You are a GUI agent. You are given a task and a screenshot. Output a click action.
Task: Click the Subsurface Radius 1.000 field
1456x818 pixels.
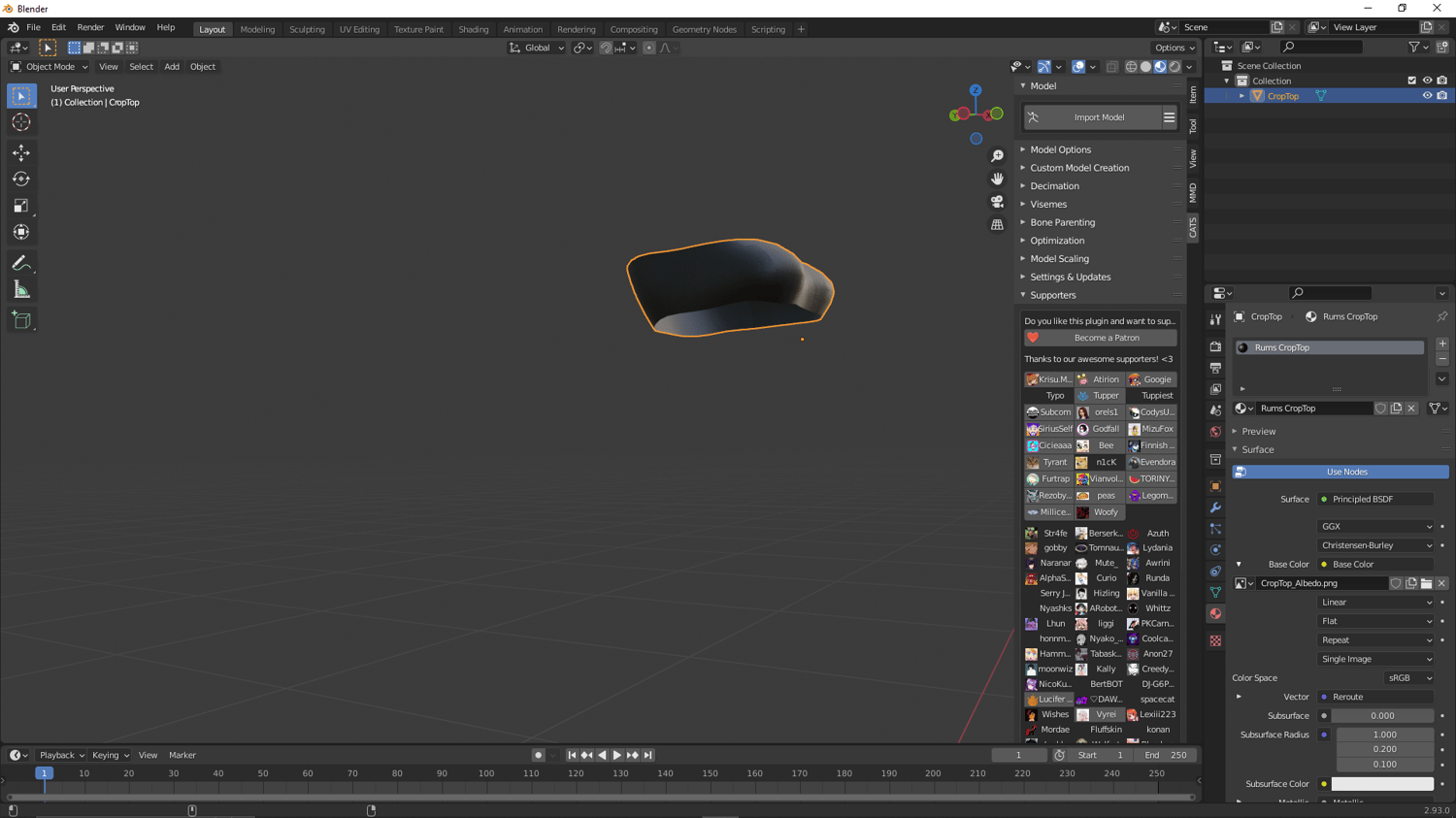point(1385,735)
